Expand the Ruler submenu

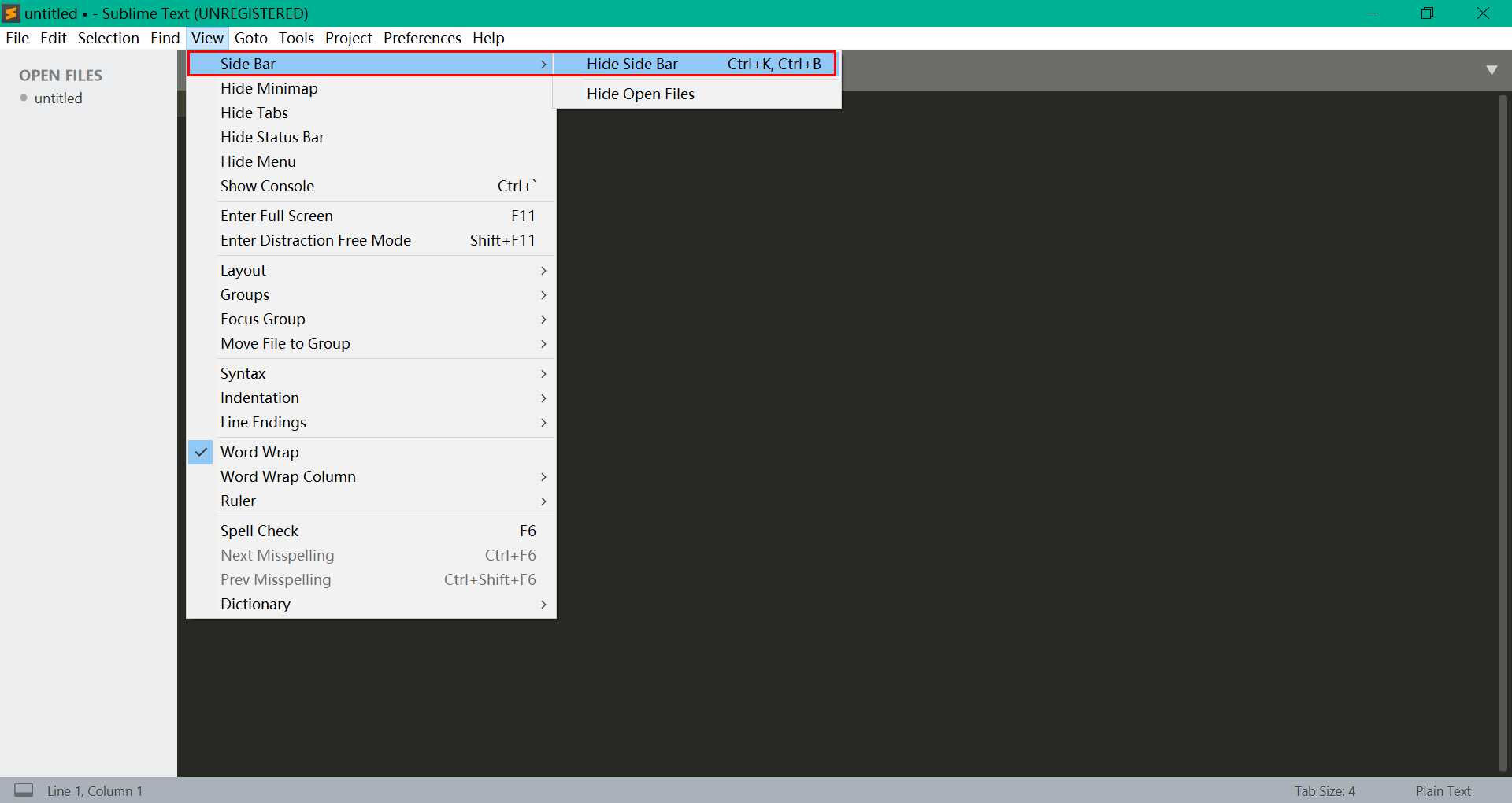(371, 501)
